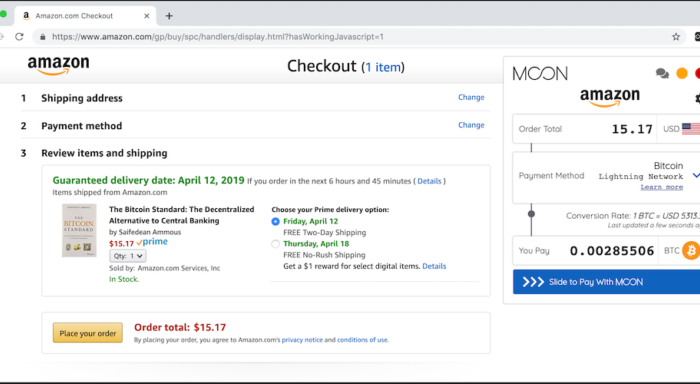Click the orange Bitcoin coin icon
The image size is (700, 384).
[x=691, y=250]
